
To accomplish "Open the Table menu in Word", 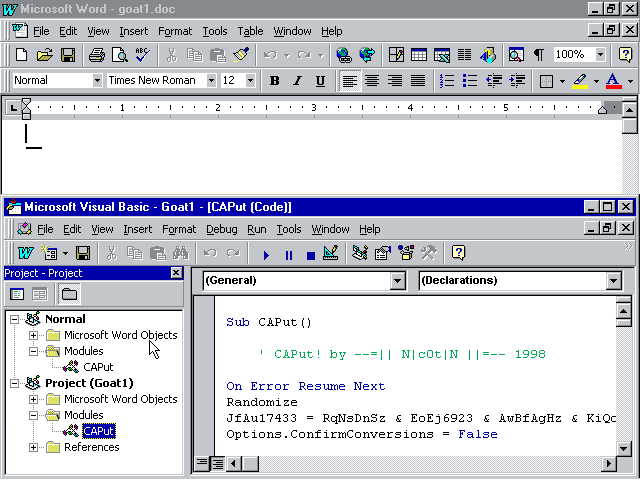I will coord(250,31).
